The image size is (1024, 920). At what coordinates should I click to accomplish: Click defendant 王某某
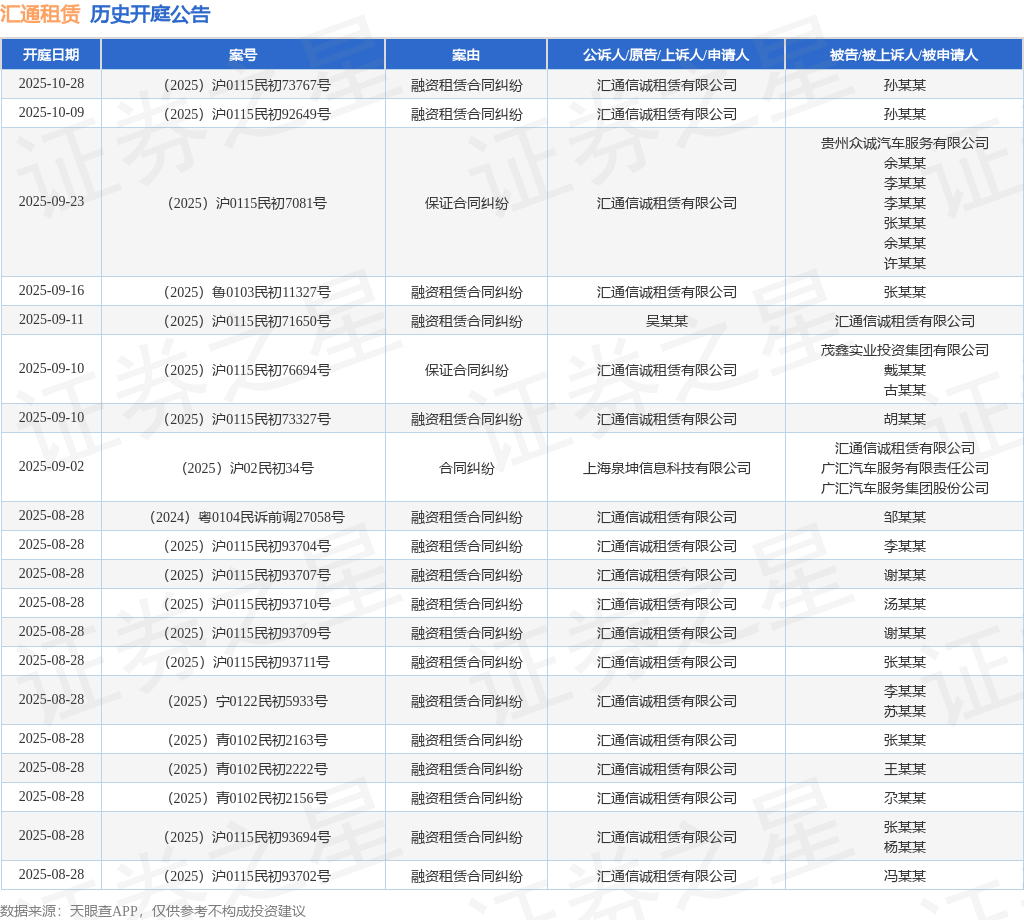coord(904,769)
